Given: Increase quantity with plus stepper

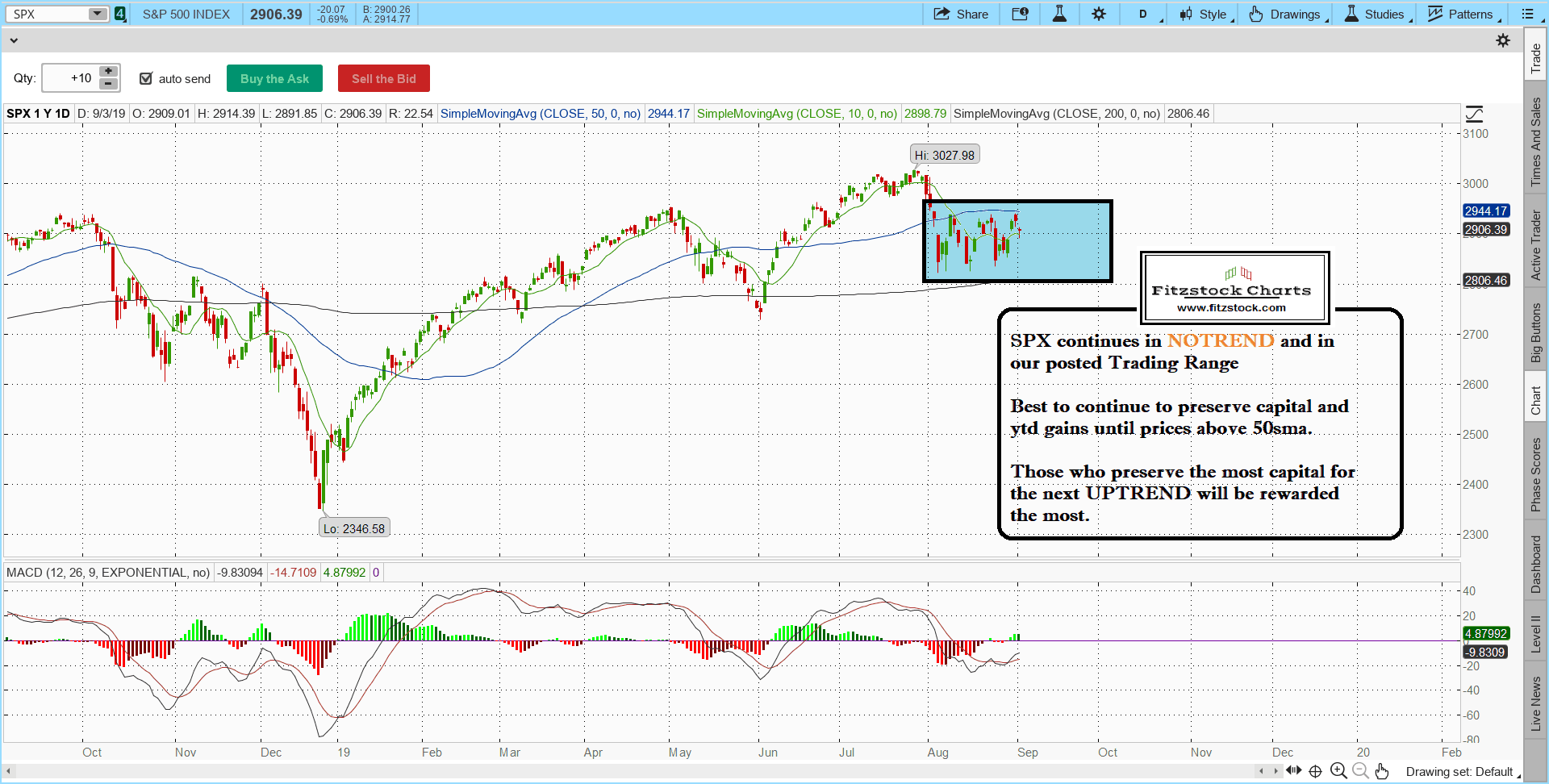Looking at the screenshot, I should click(x=109, y=72).
